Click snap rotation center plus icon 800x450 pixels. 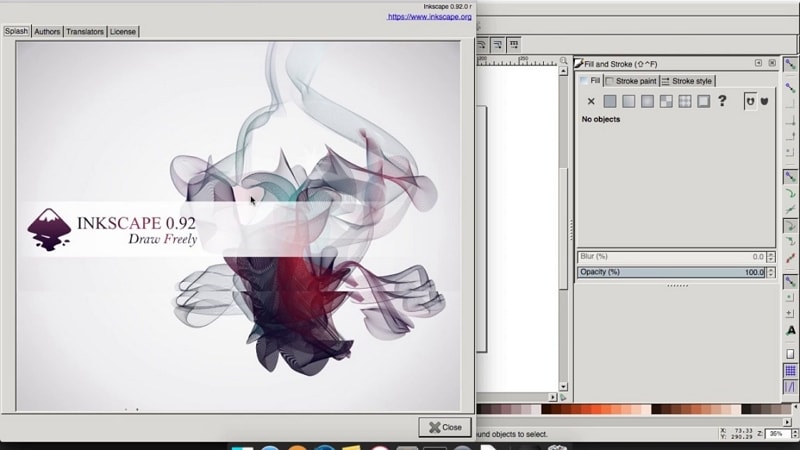(790, 313)
